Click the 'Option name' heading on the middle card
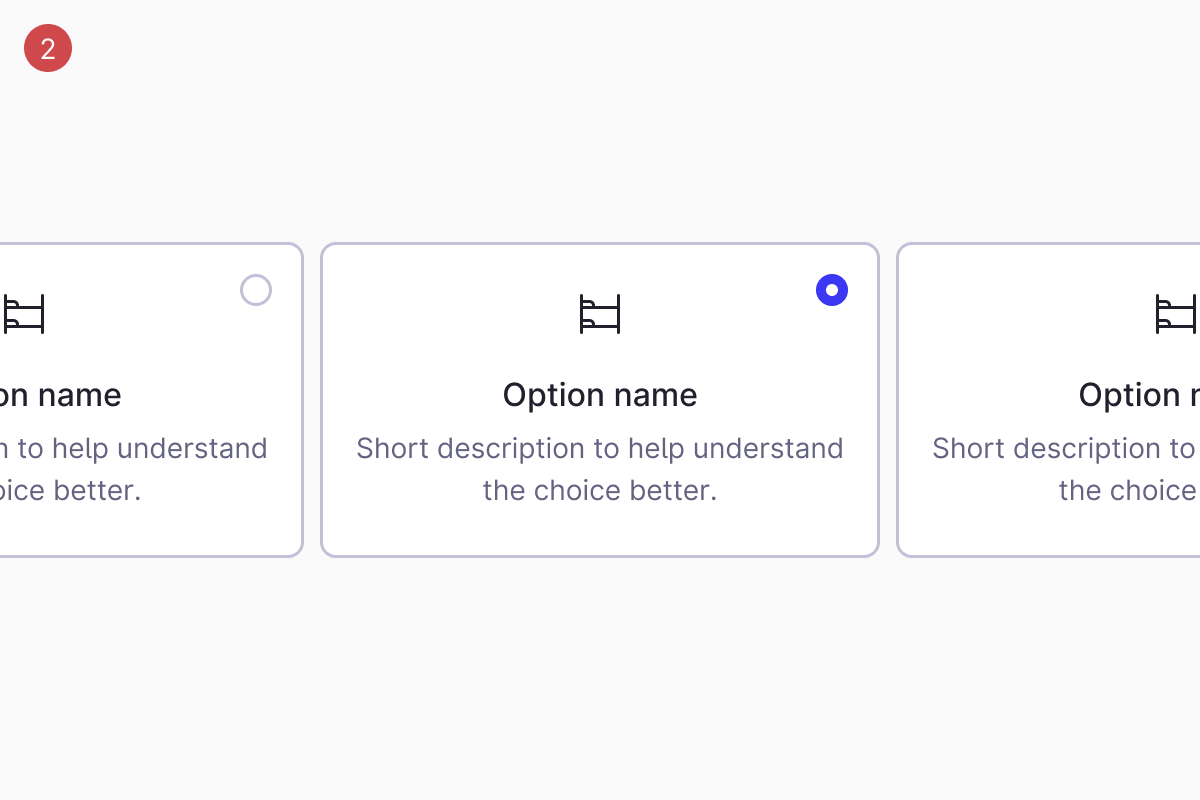 coord(600,394)
